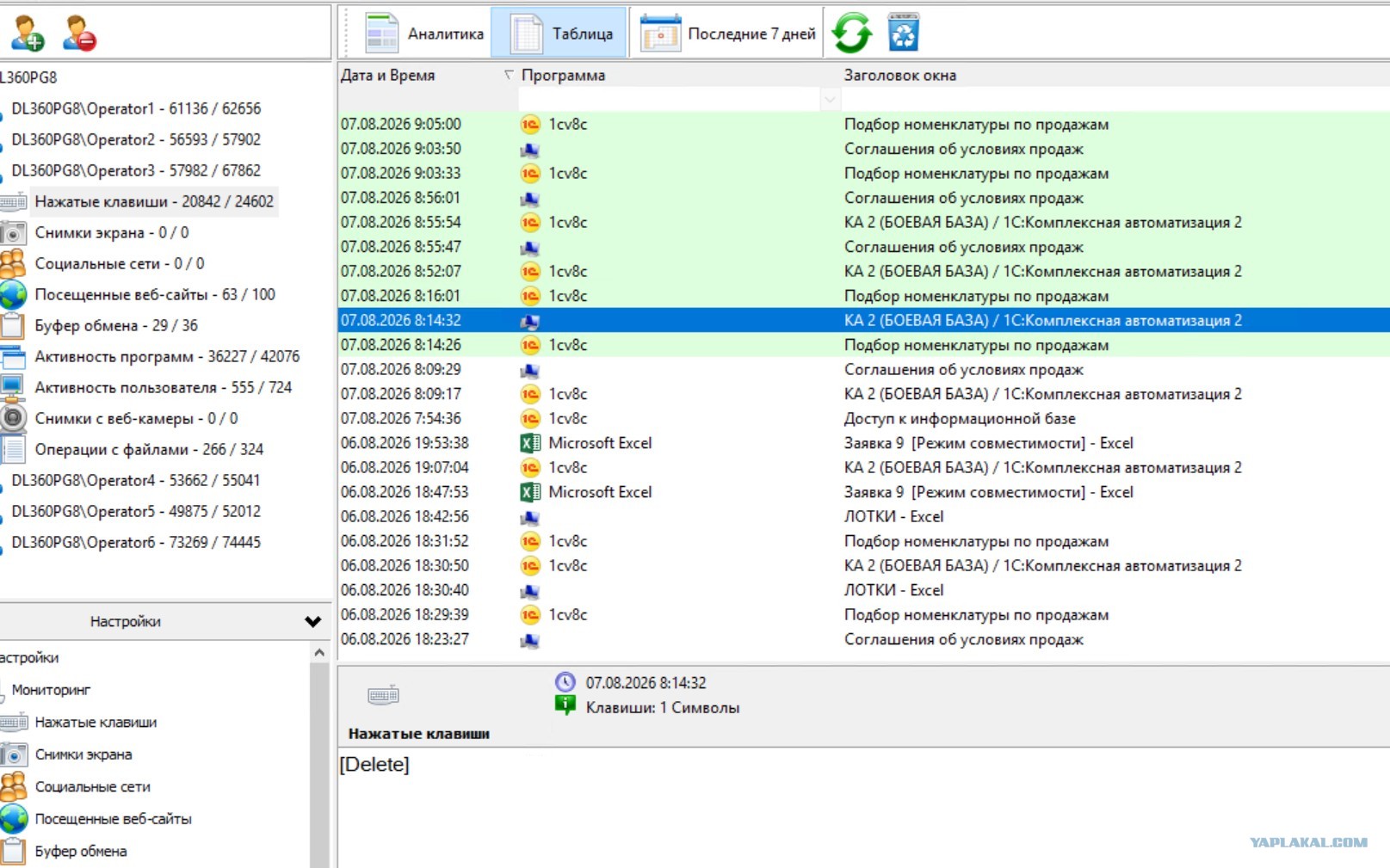Click scroll-up arrow in settings list
1390x868 pixels.
click(x=319, y=653)
